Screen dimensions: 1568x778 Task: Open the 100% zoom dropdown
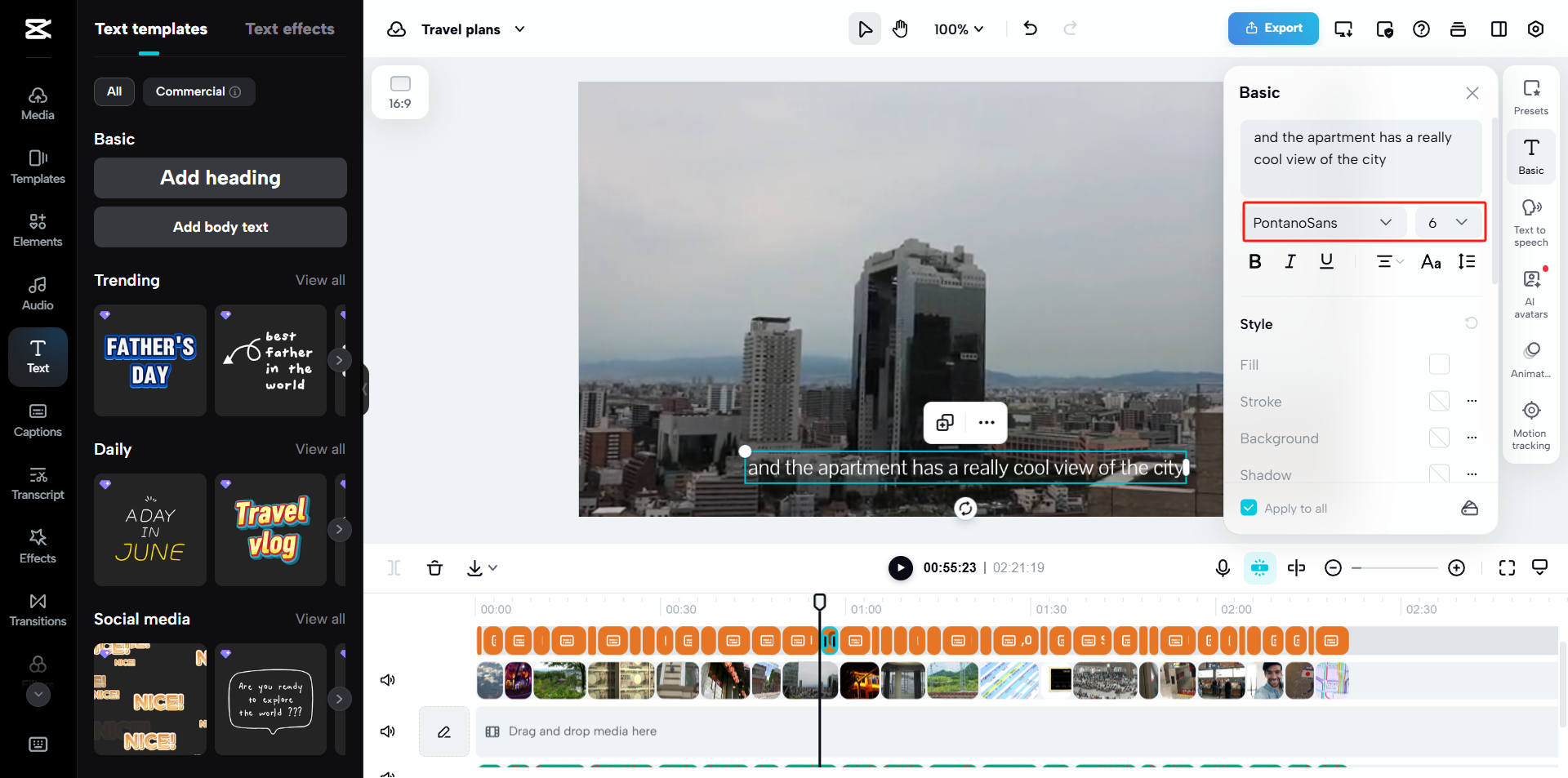(959, 29)
